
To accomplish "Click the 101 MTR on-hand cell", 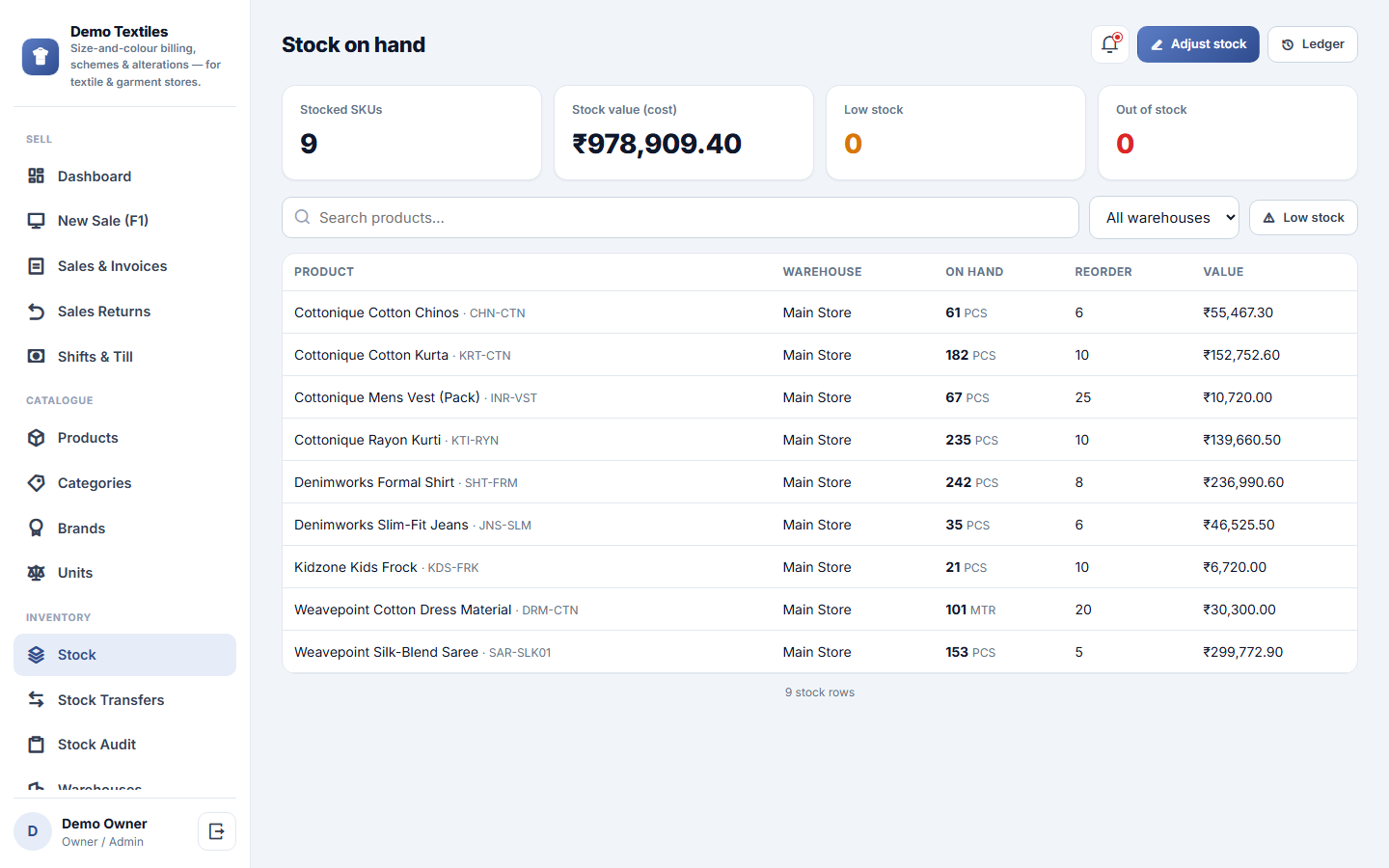I will click(970, 610).
